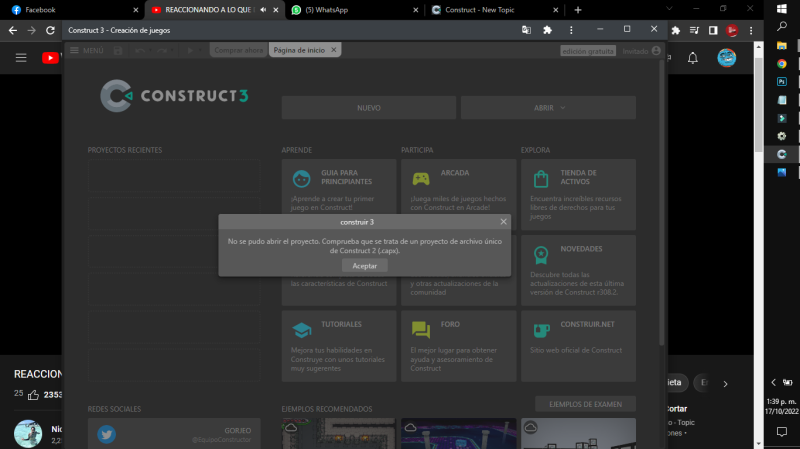Open Windows notification center
Image resolution: width=800 pixels, height=449 pixels.
[782, 432]
